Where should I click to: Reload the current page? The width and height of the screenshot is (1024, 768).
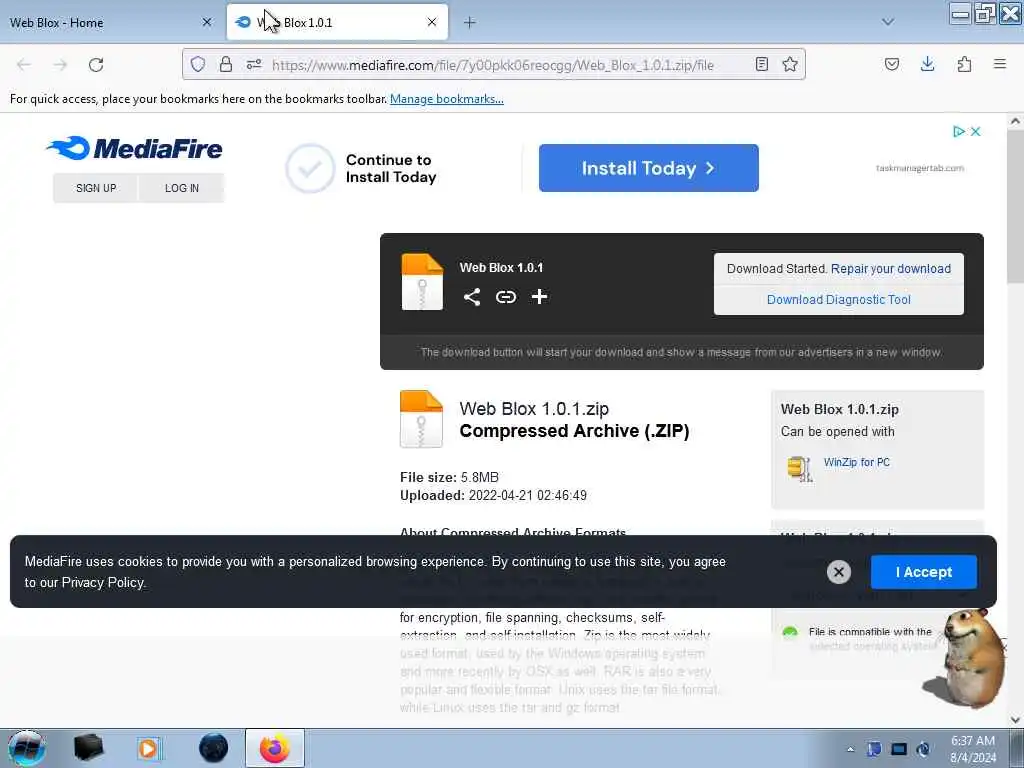[x=96, y=65]
